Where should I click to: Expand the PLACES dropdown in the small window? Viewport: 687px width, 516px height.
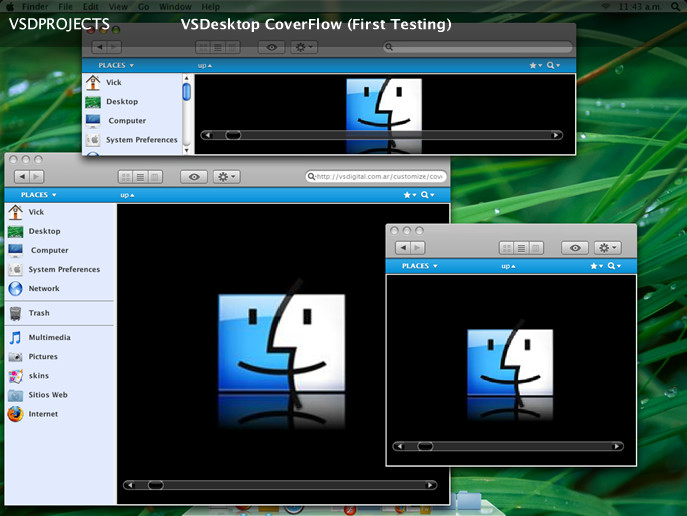click(x=420, y=266)
